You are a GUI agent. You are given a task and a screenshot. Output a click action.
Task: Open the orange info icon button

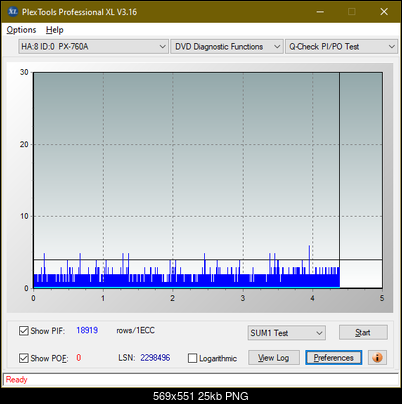(377, 358)
